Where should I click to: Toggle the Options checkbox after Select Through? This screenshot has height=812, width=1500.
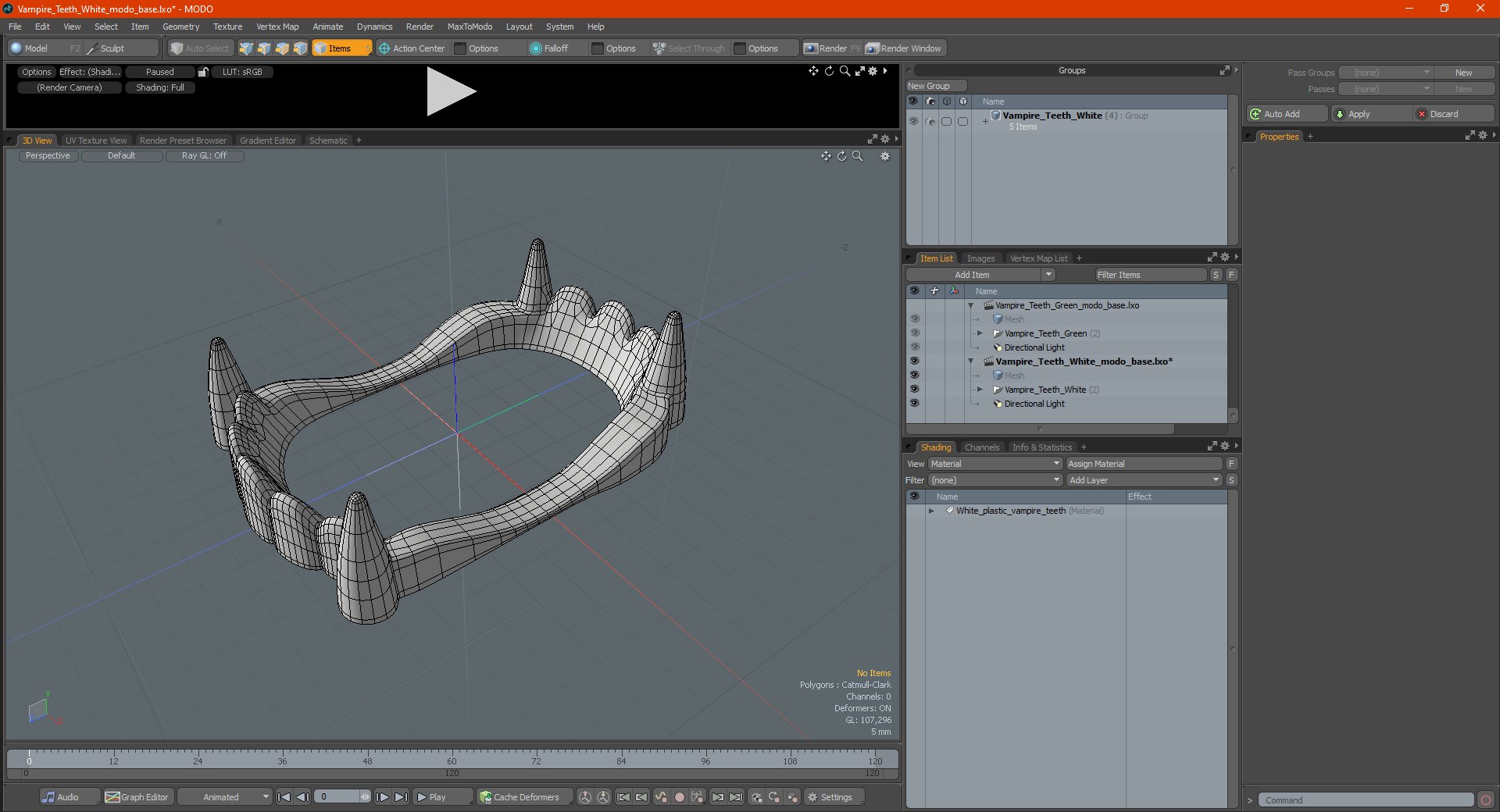click(740, 48)
